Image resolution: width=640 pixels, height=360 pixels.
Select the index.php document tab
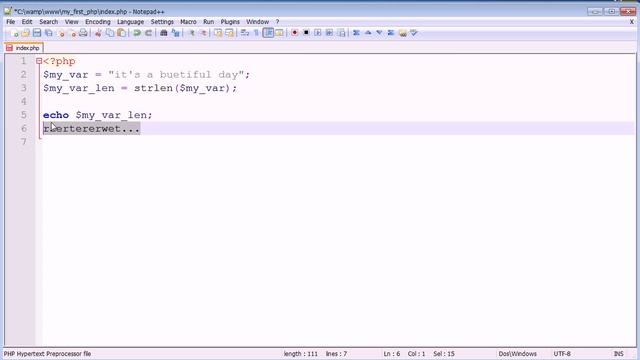point(24,48)
